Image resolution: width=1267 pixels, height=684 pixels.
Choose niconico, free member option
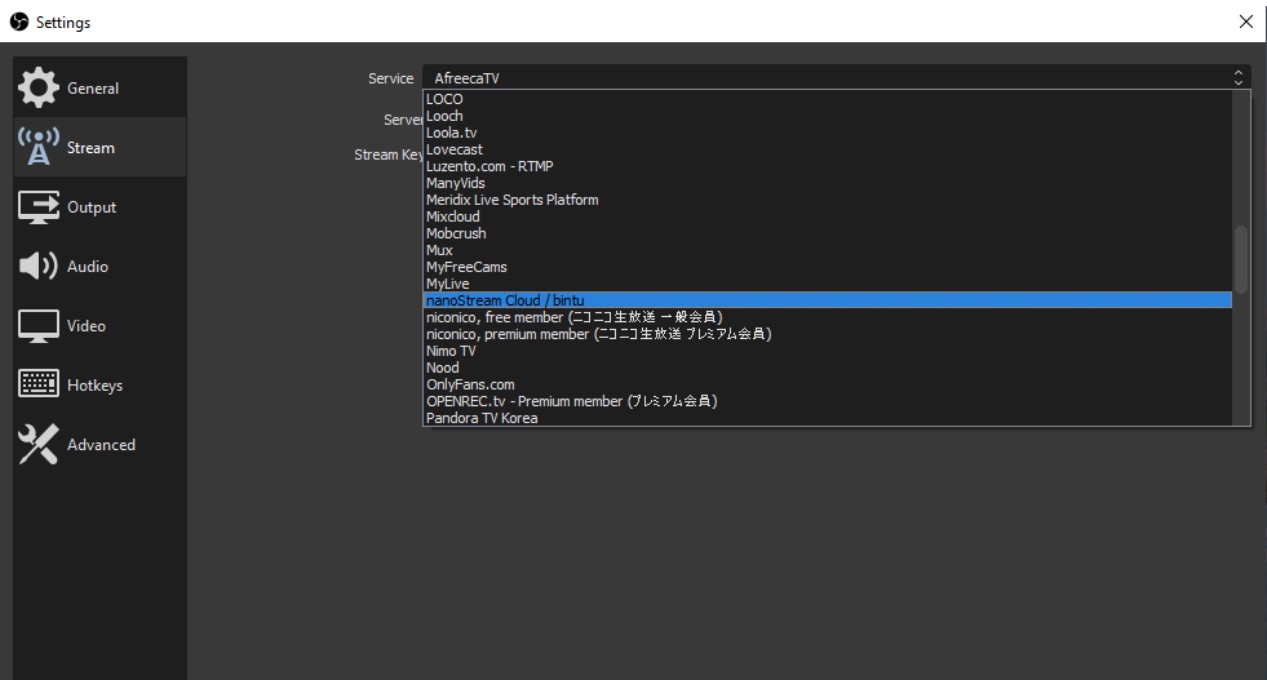coord(827,317)
